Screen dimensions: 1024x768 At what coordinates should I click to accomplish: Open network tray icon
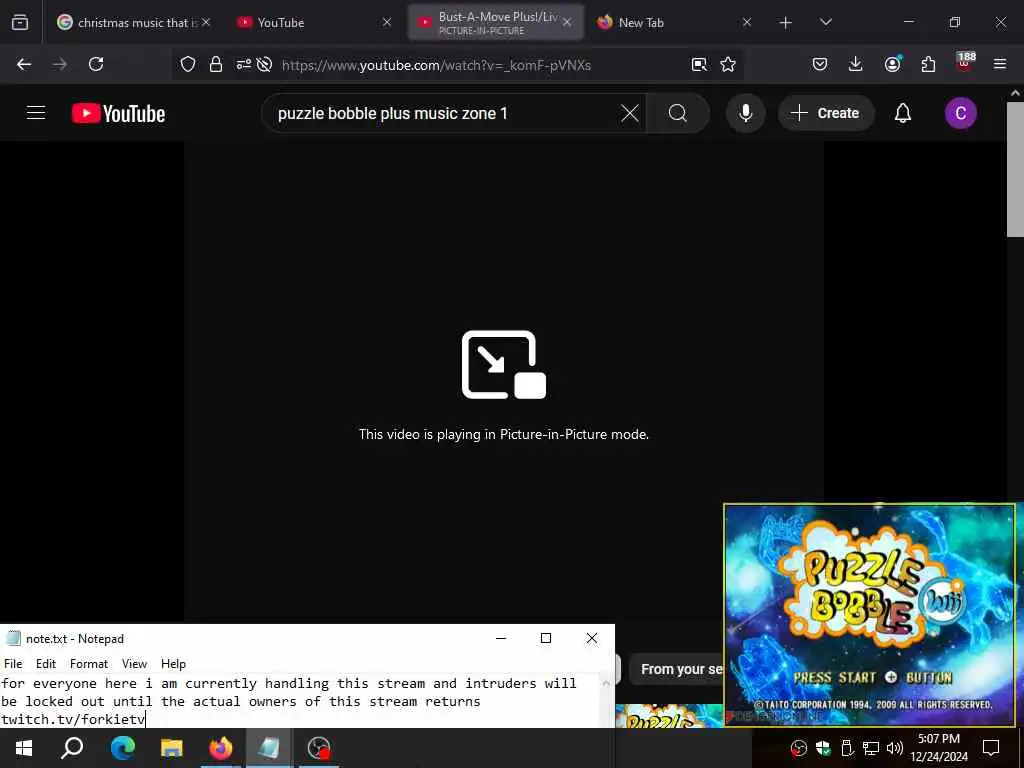pyautogui.click(x=871, y=748)
